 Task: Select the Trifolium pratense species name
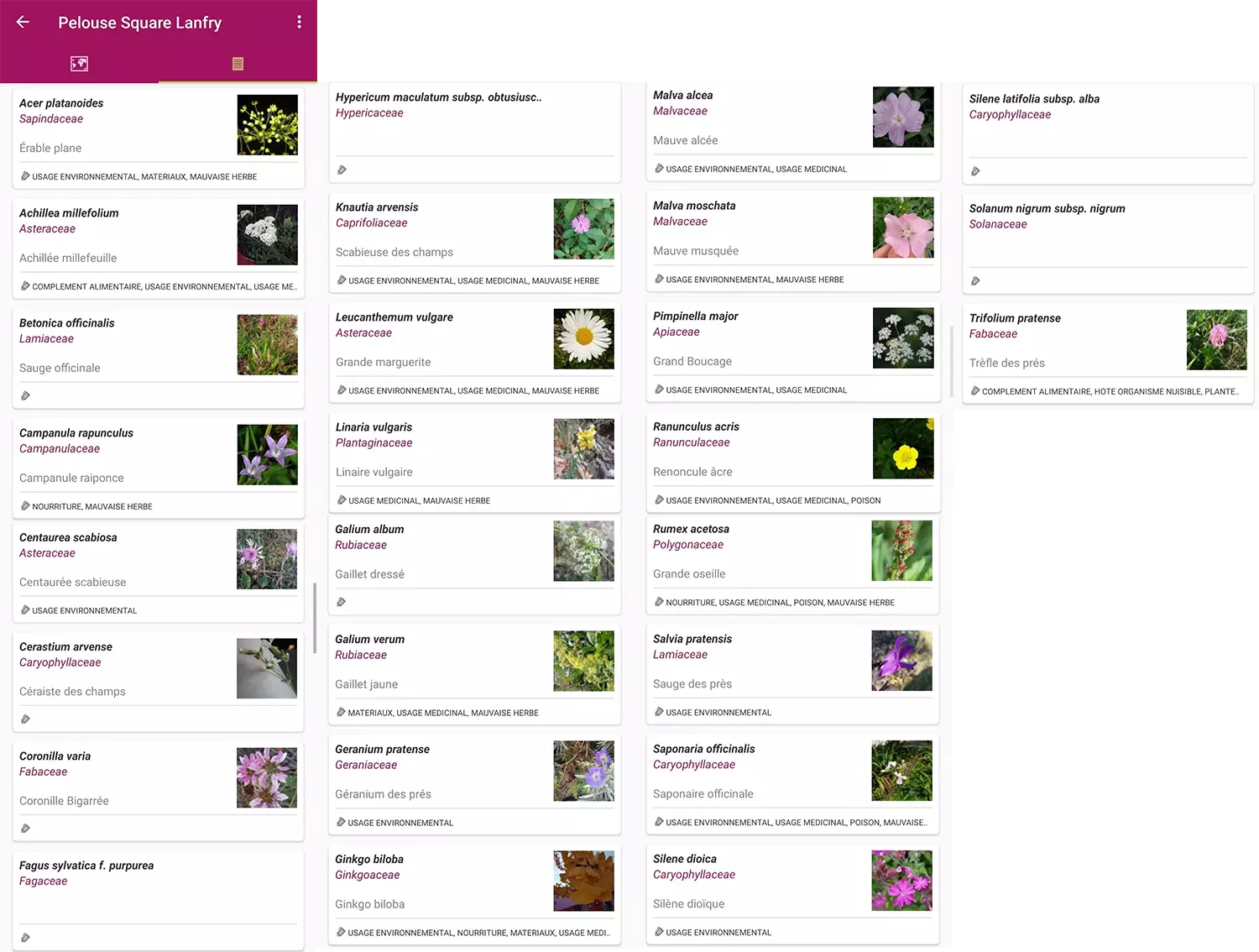1015,318
